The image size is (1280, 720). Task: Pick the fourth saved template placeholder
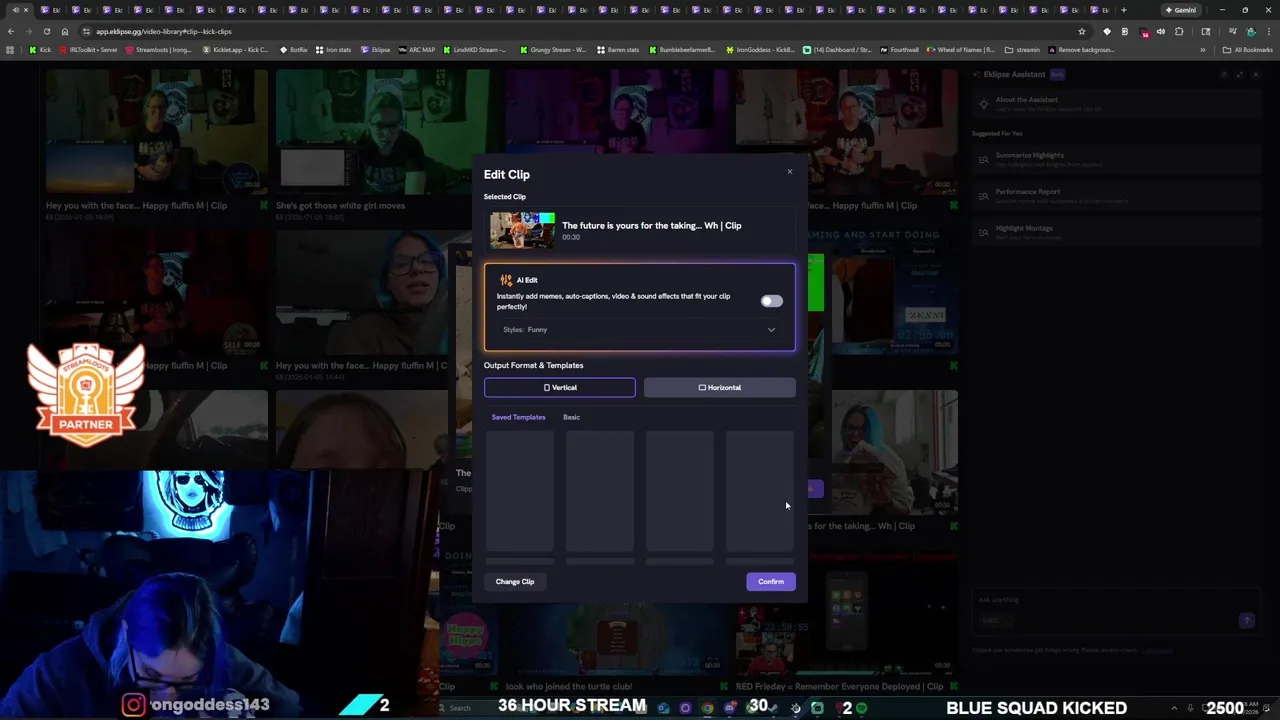pyautogui.click(x=760, y=491)
